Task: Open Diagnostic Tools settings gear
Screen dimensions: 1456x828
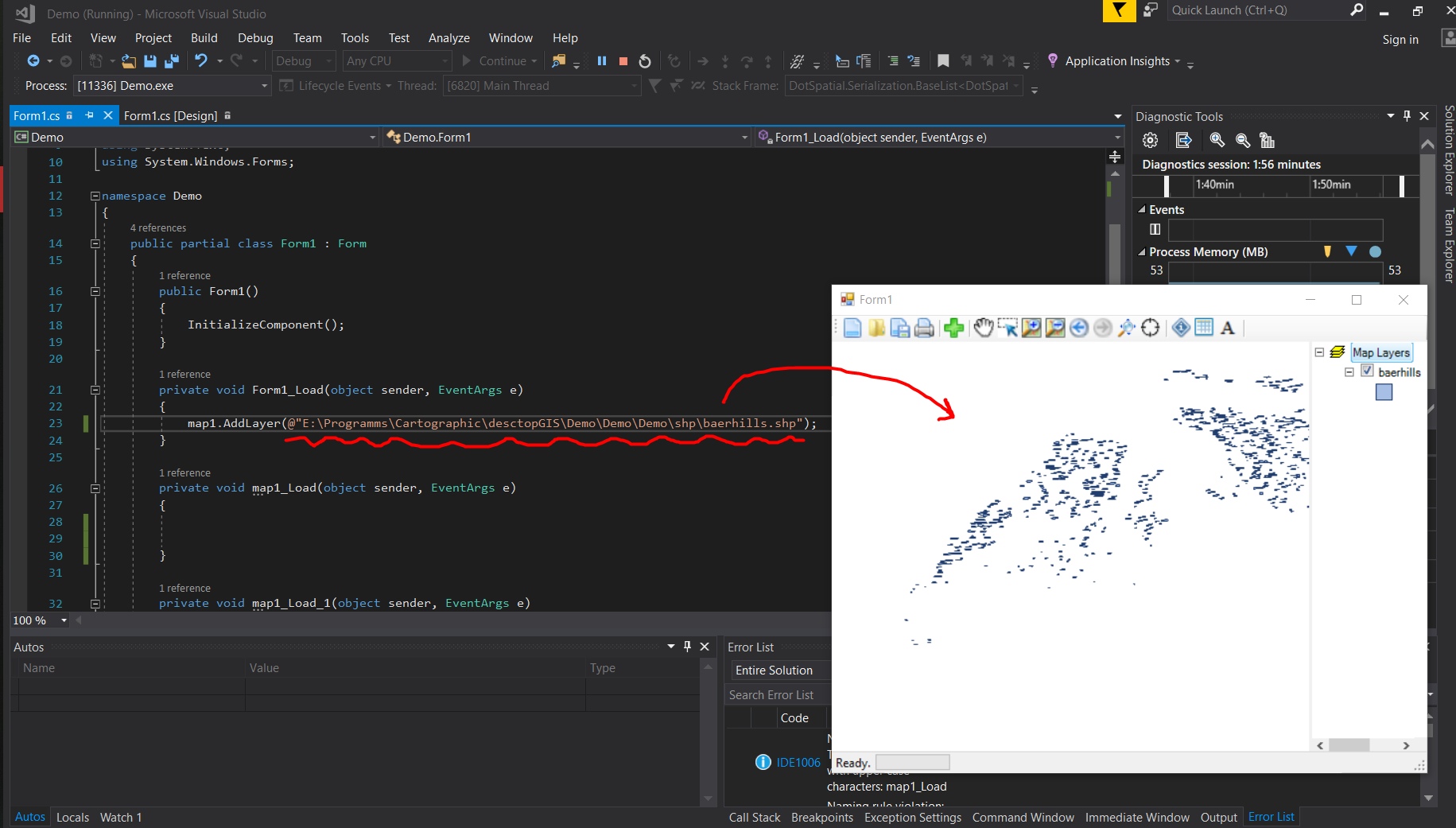Action: pyautogui.click(x=1150, y=141)
